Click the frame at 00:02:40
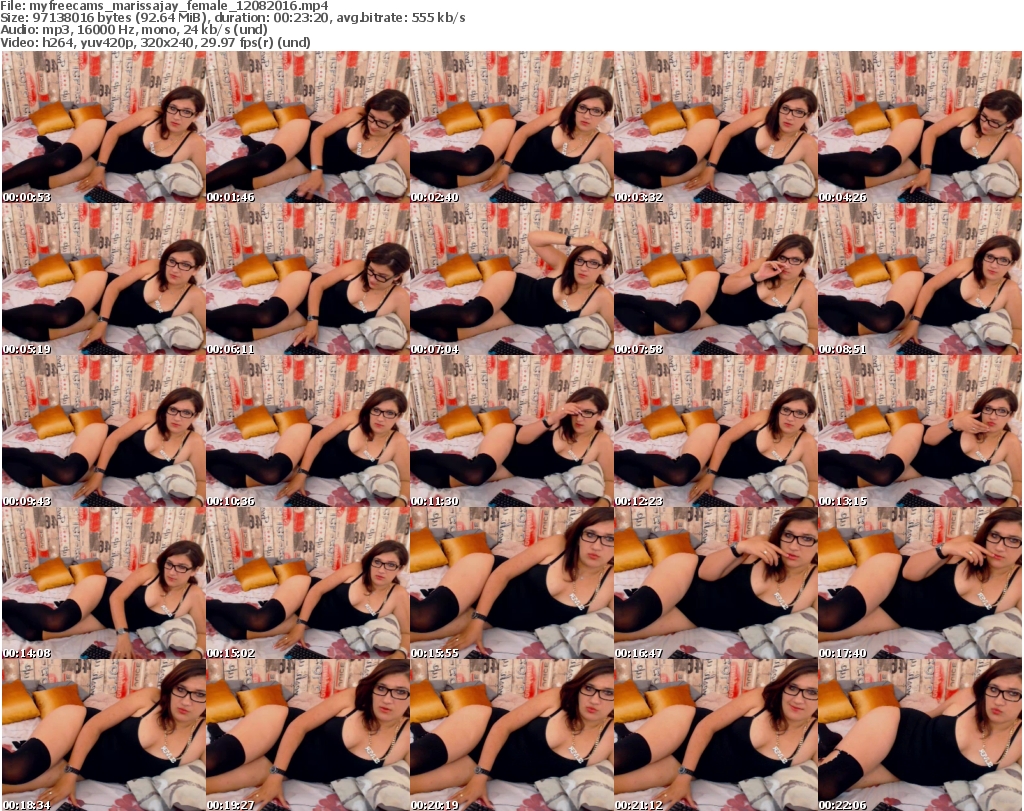 point(511,127)
